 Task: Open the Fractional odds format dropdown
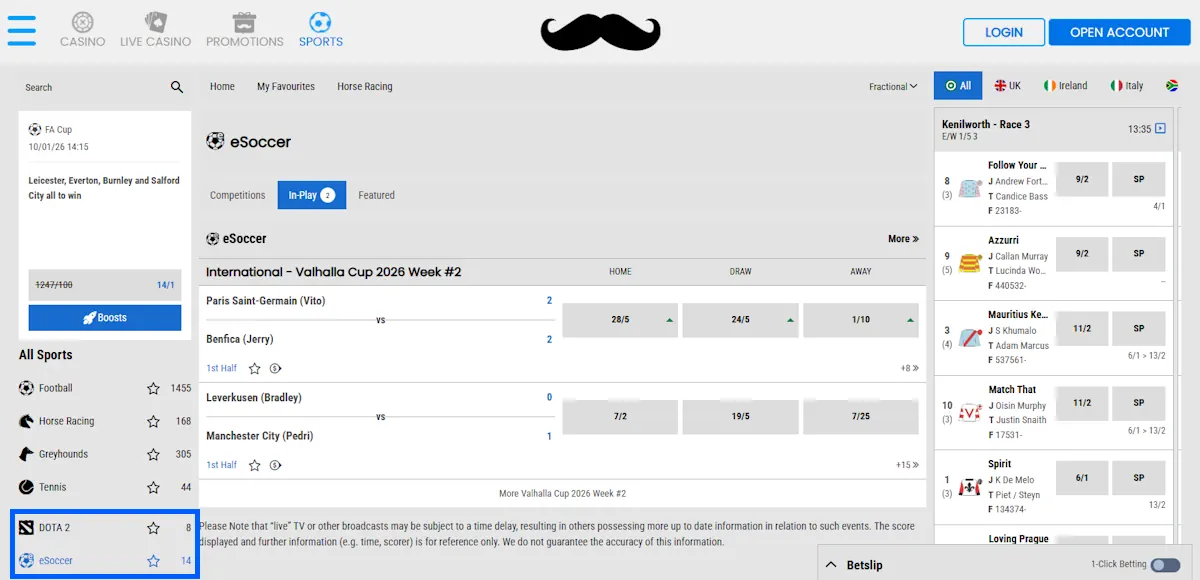891,86
